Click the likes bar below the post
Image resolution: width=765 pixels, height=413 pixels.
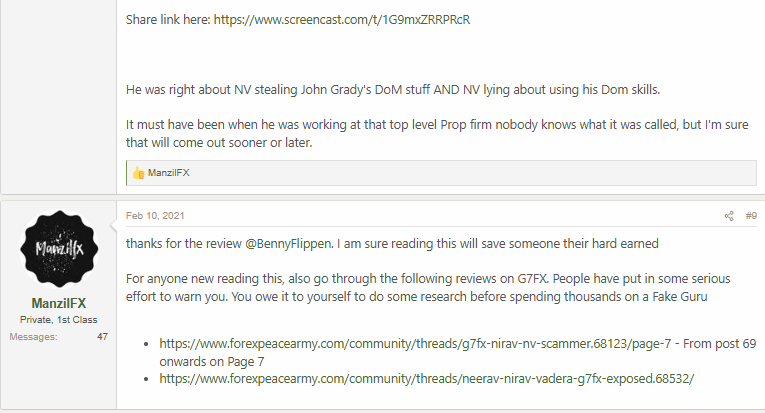tap(441, 173)
